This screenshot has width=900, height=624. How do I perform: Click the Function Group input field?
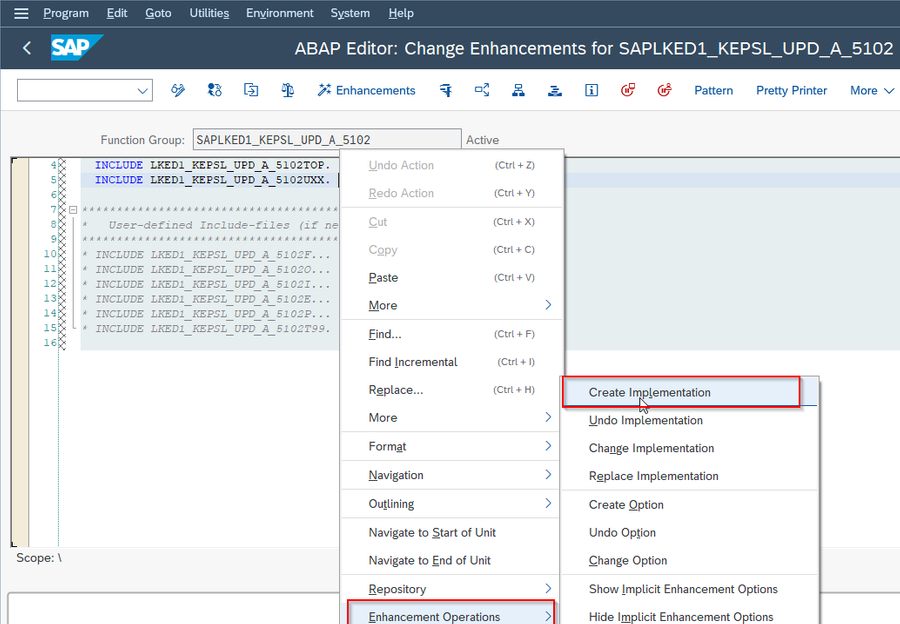coord(325,138)
